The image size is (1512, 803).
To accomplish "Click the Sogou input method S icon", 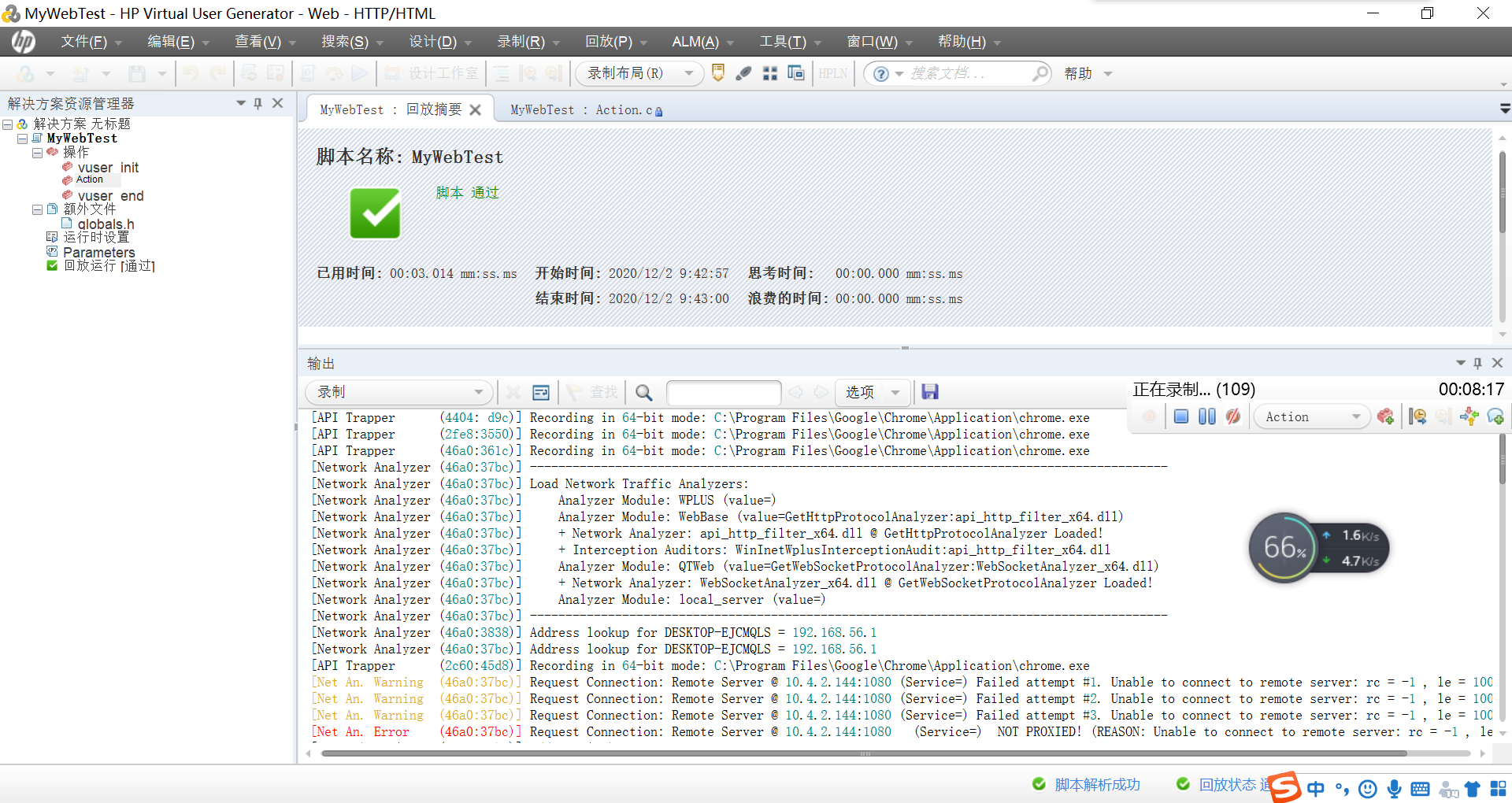I will click(1284, 787).
